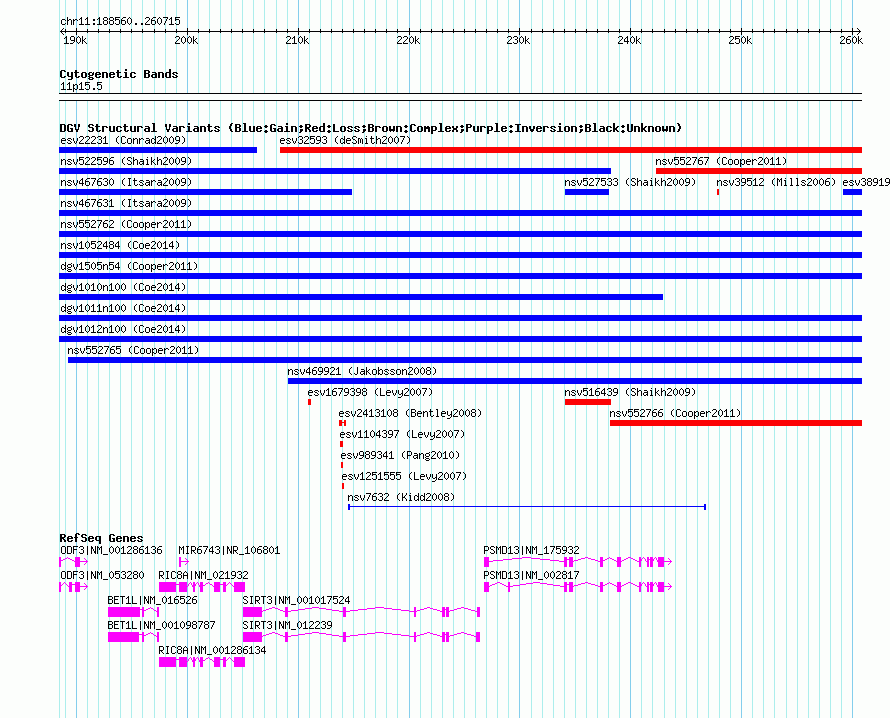Click nsv7632 (Kidd2008) thin blue line
The image size is (890, 718).
point(527,507)
